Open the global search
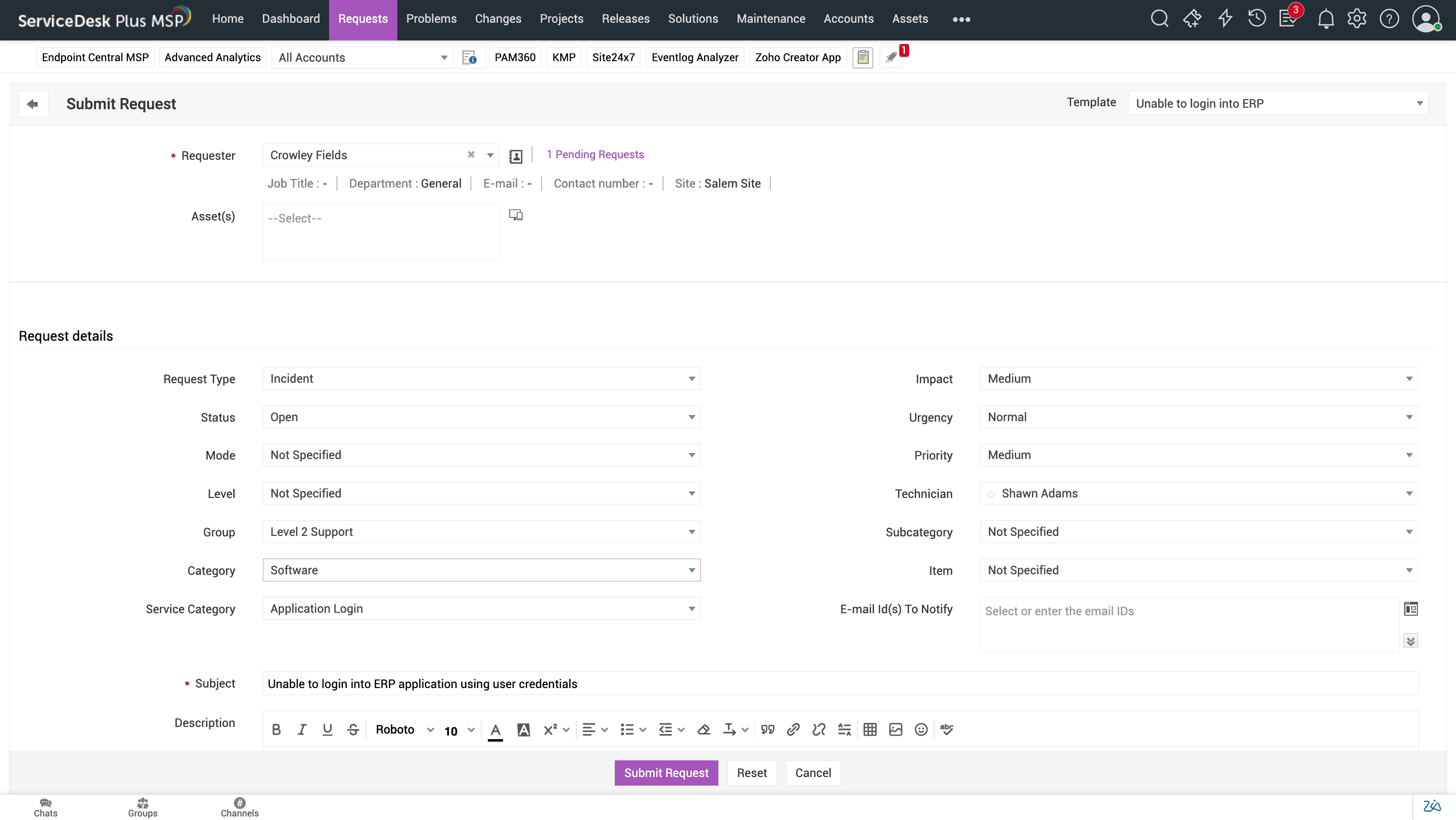Screen dimensions: 1456x820 click(1159, 19)
